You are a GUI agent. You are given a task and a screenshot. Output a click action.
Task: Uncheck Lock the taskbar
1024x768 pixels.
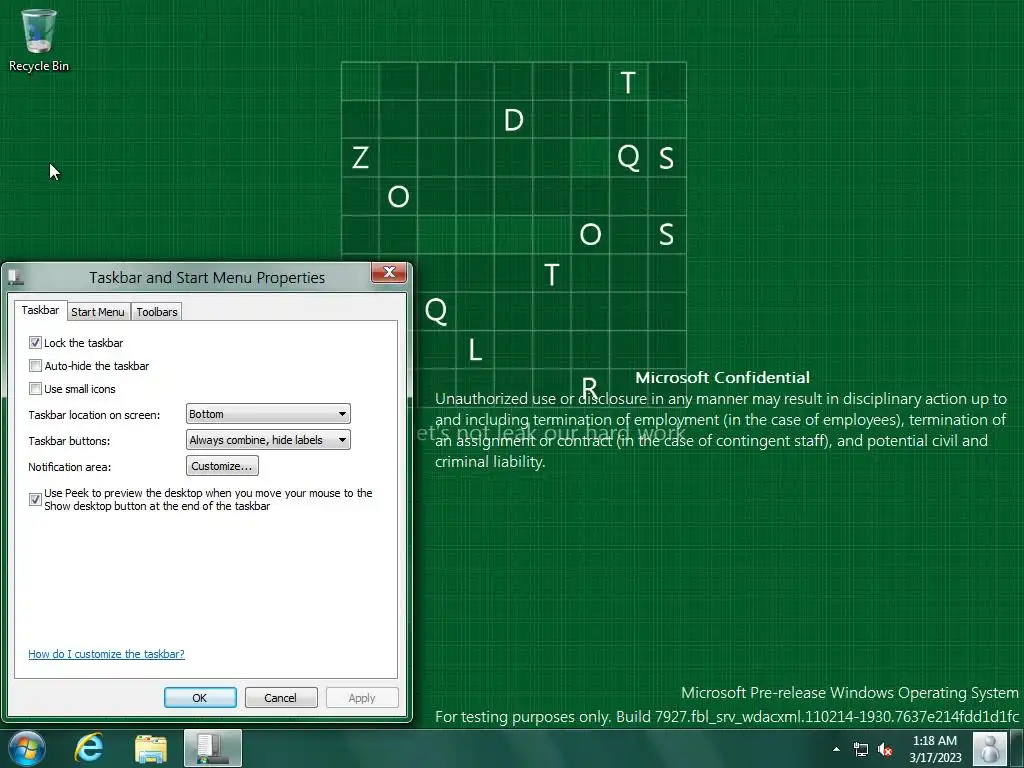35,343
